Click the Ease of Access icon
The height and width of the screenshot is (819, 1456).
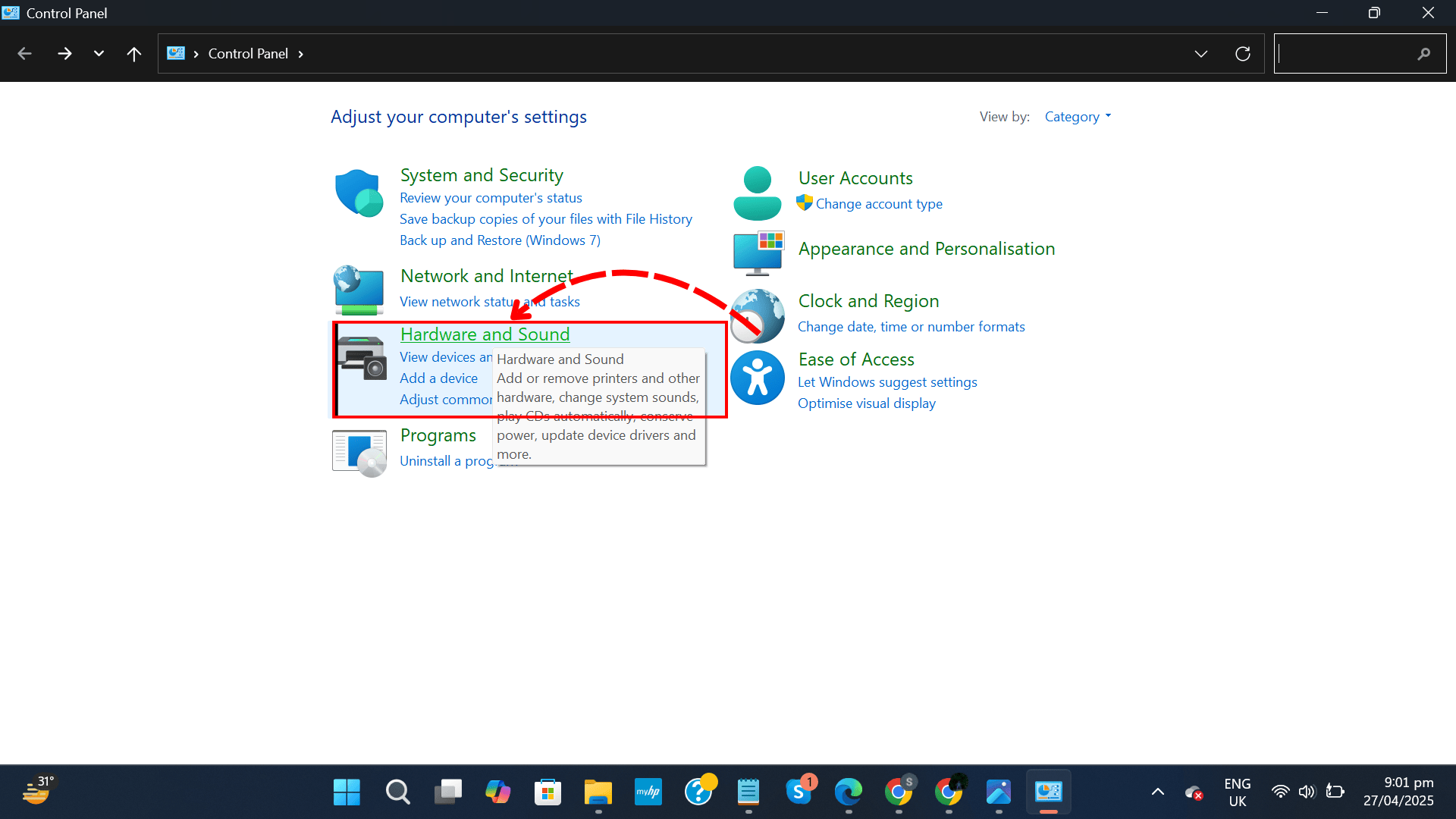[757, 378]
